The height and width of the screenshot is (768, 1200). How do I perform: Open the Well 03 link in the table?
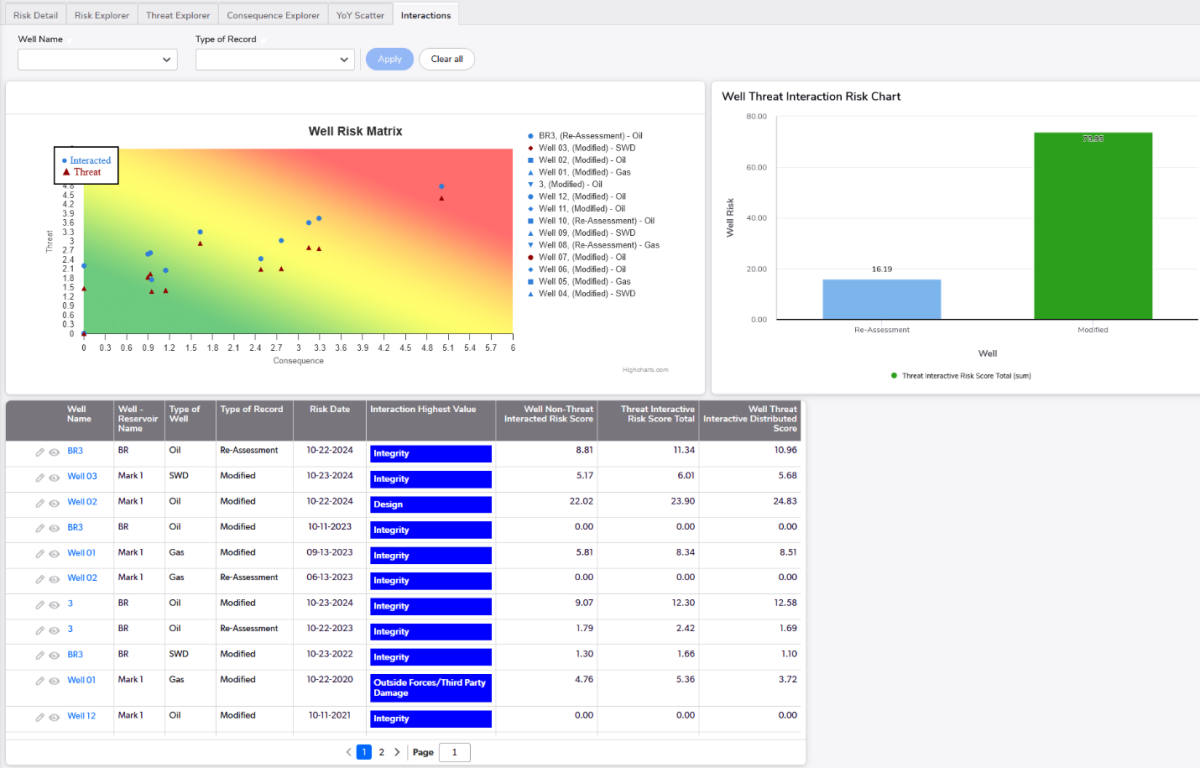click(x=82, y=476)
